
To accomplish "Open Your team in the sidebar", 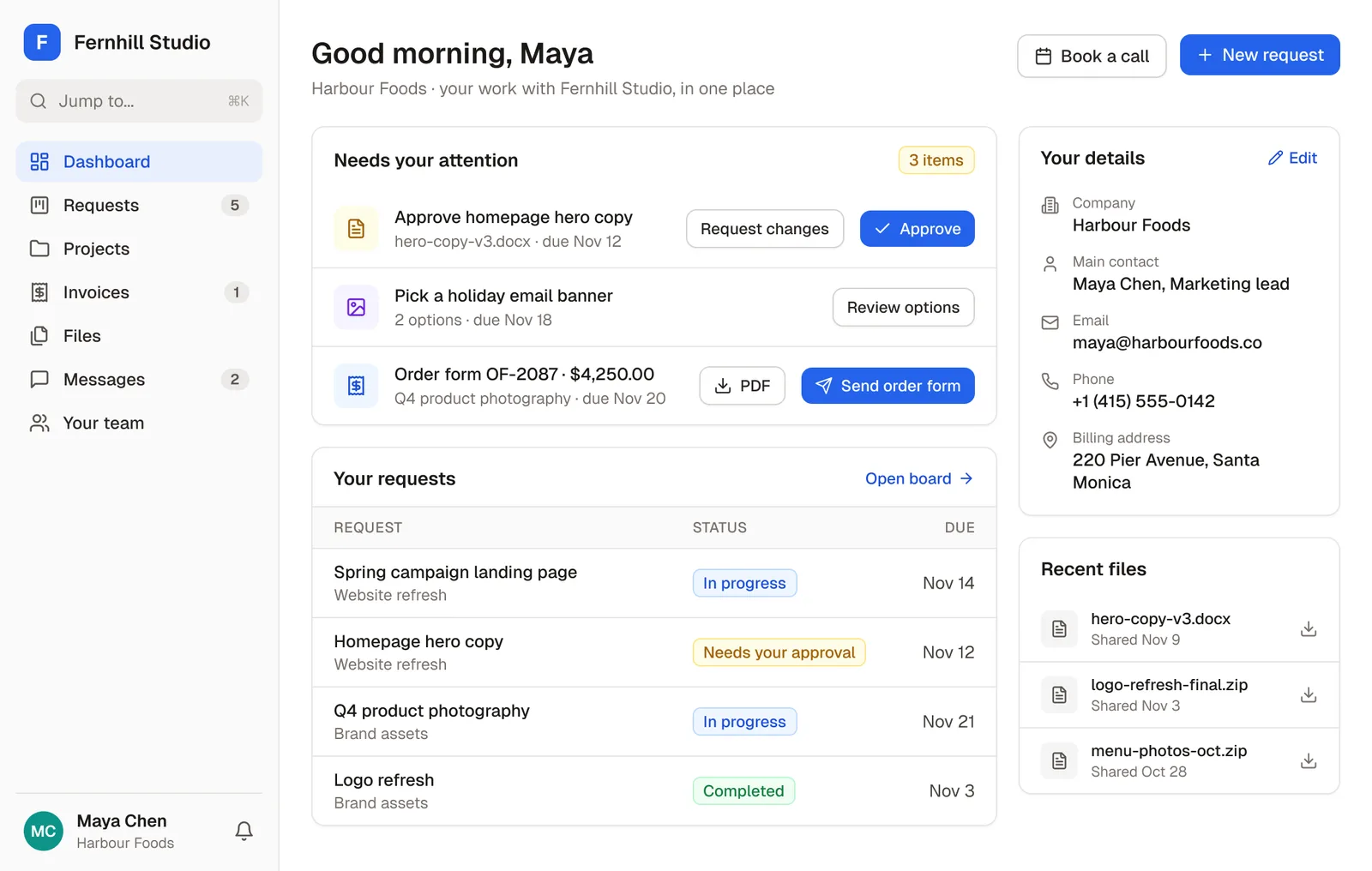I will (x=139, y=423).
